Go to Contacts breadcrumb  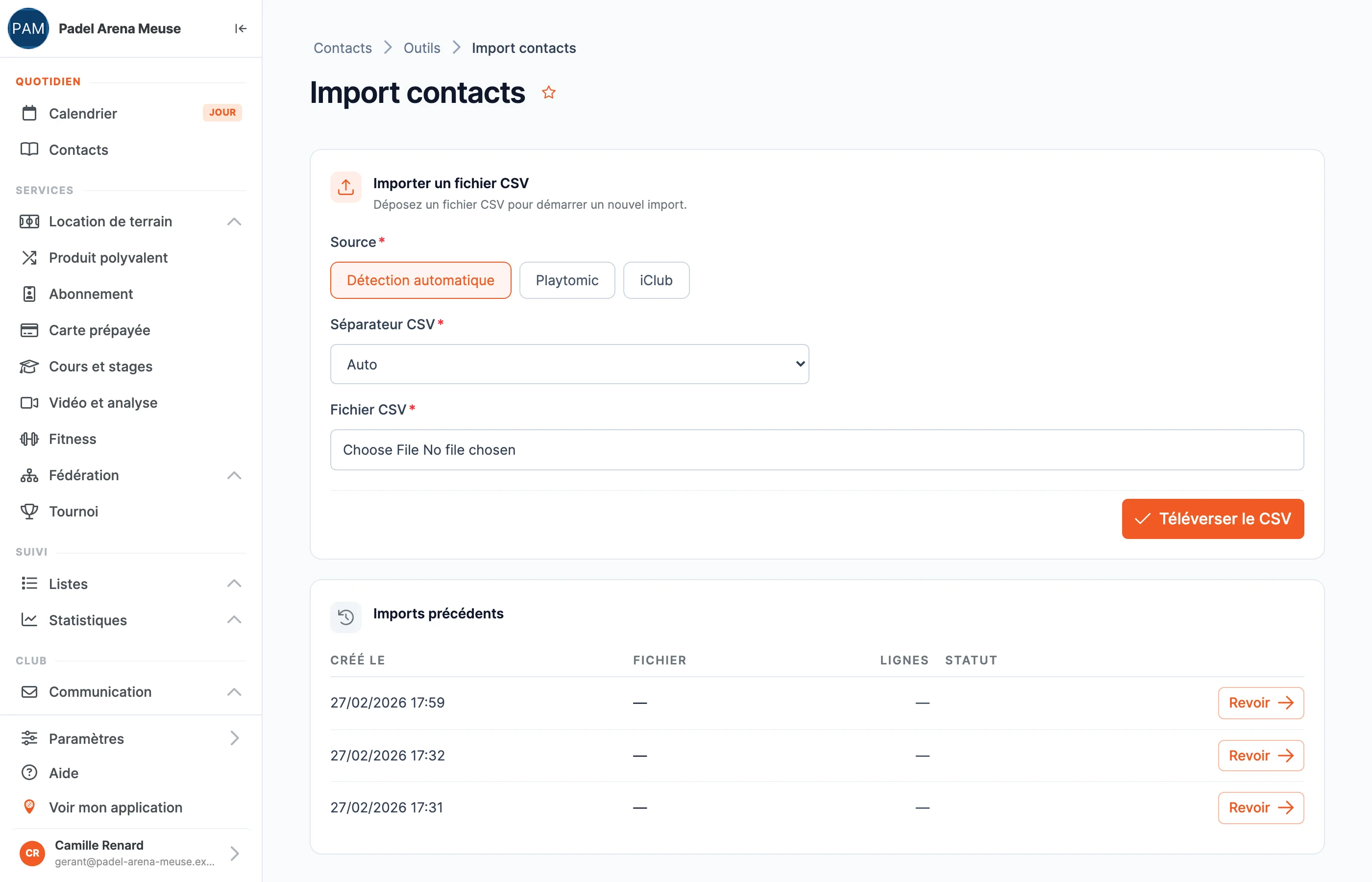(343, 48)
